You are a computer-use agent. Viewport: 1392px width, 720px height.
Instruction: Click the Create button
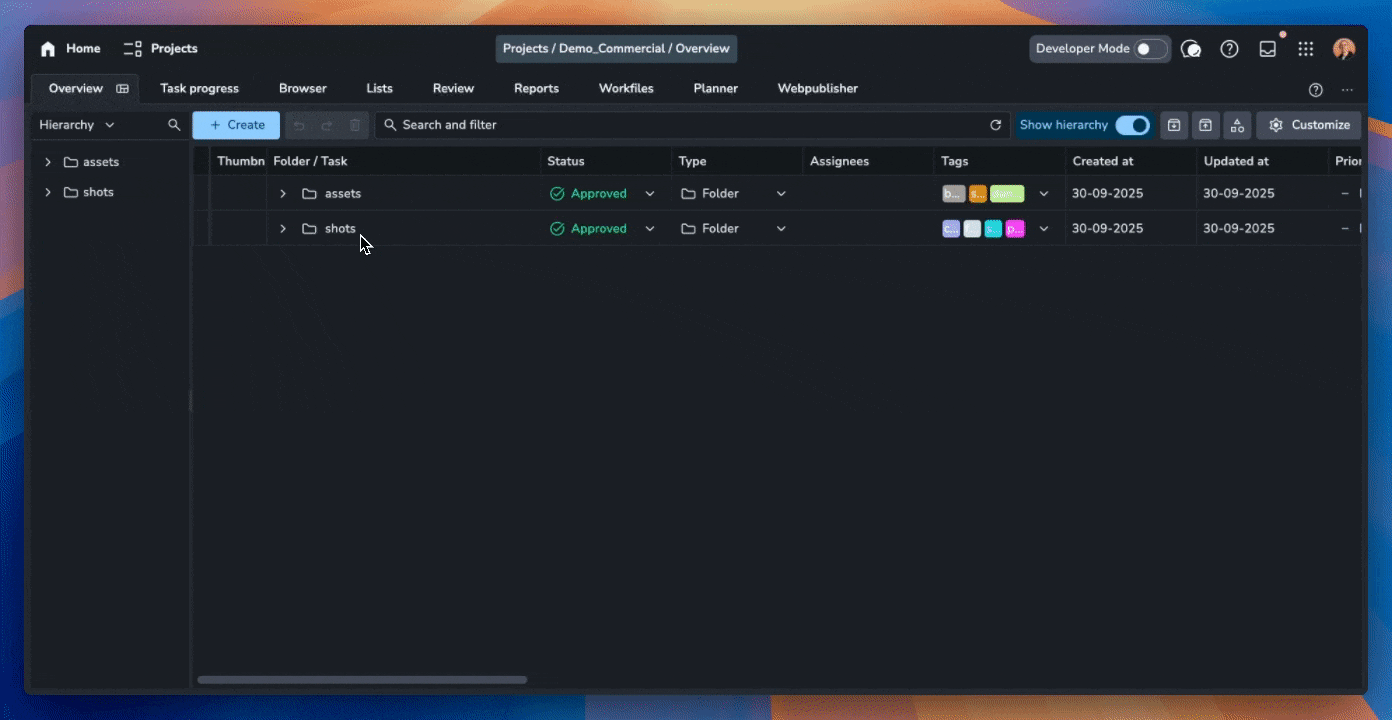(x=236, y=125)
